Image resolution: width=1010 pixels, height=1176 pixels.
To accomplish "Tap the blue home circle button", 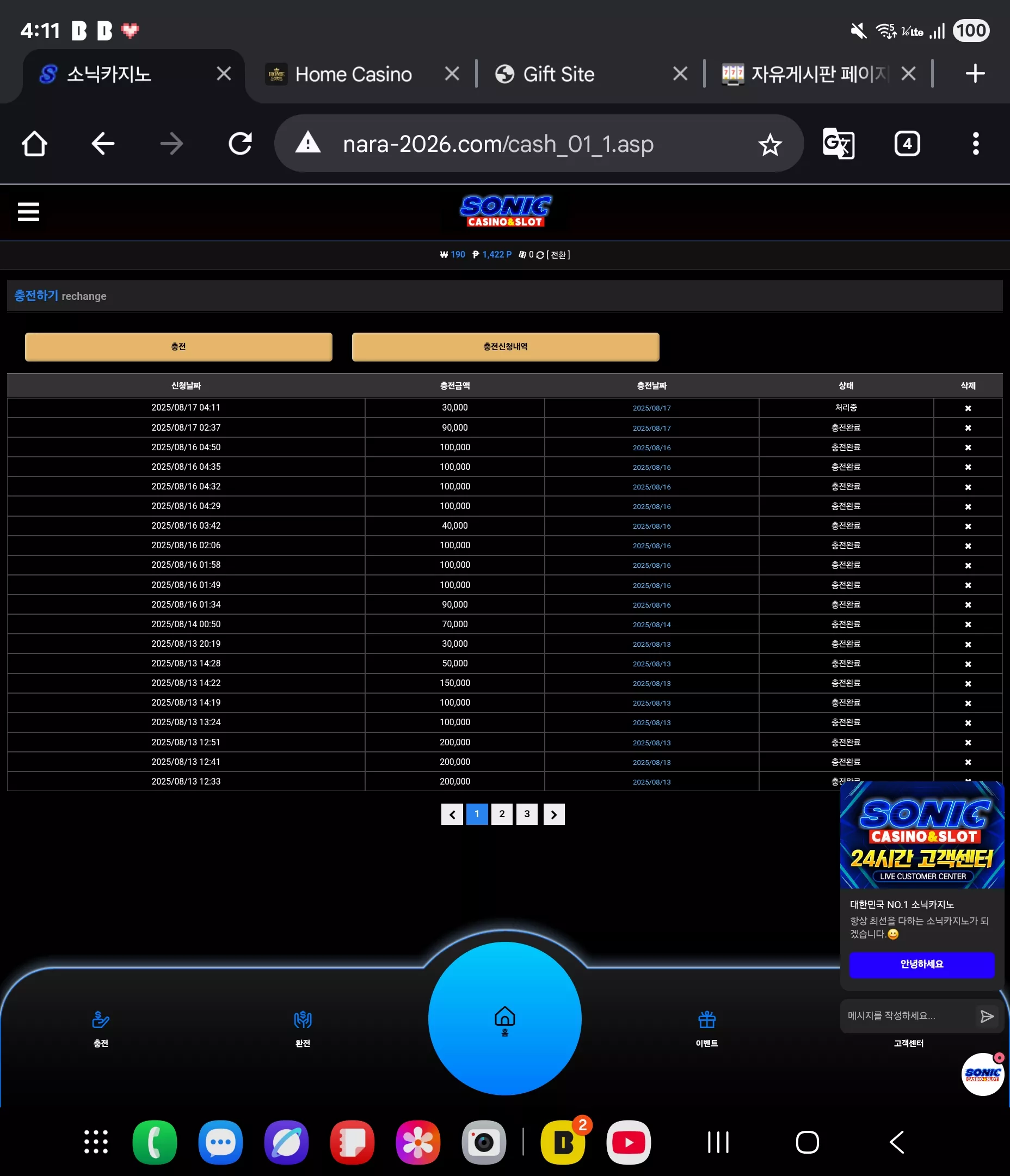I will tap(504, 1018).
